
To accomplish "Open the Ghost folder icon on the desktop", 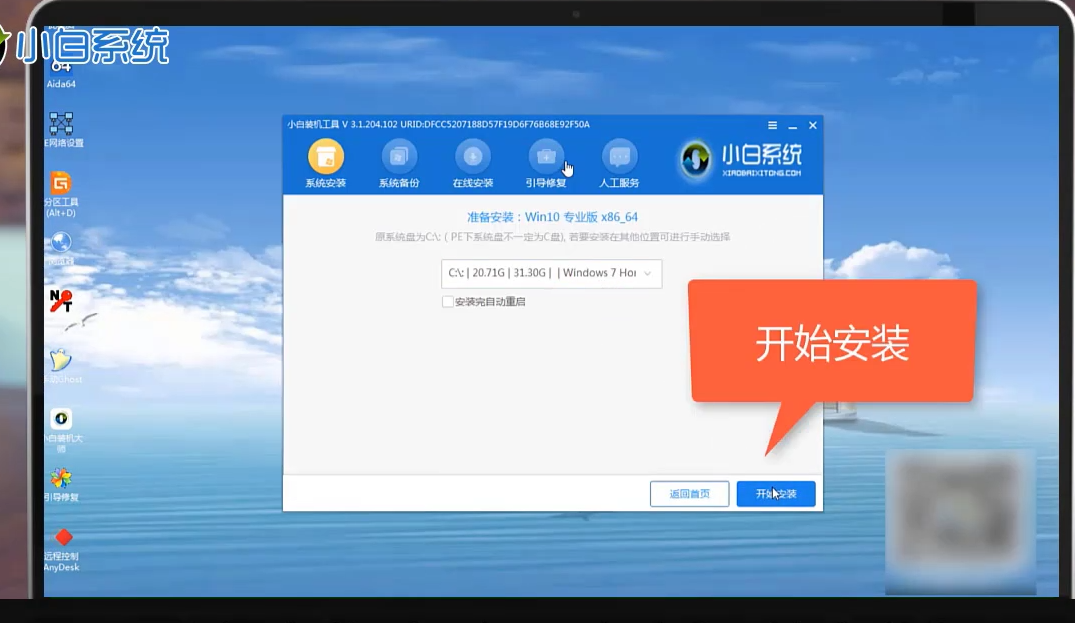I will pos(61,358).
